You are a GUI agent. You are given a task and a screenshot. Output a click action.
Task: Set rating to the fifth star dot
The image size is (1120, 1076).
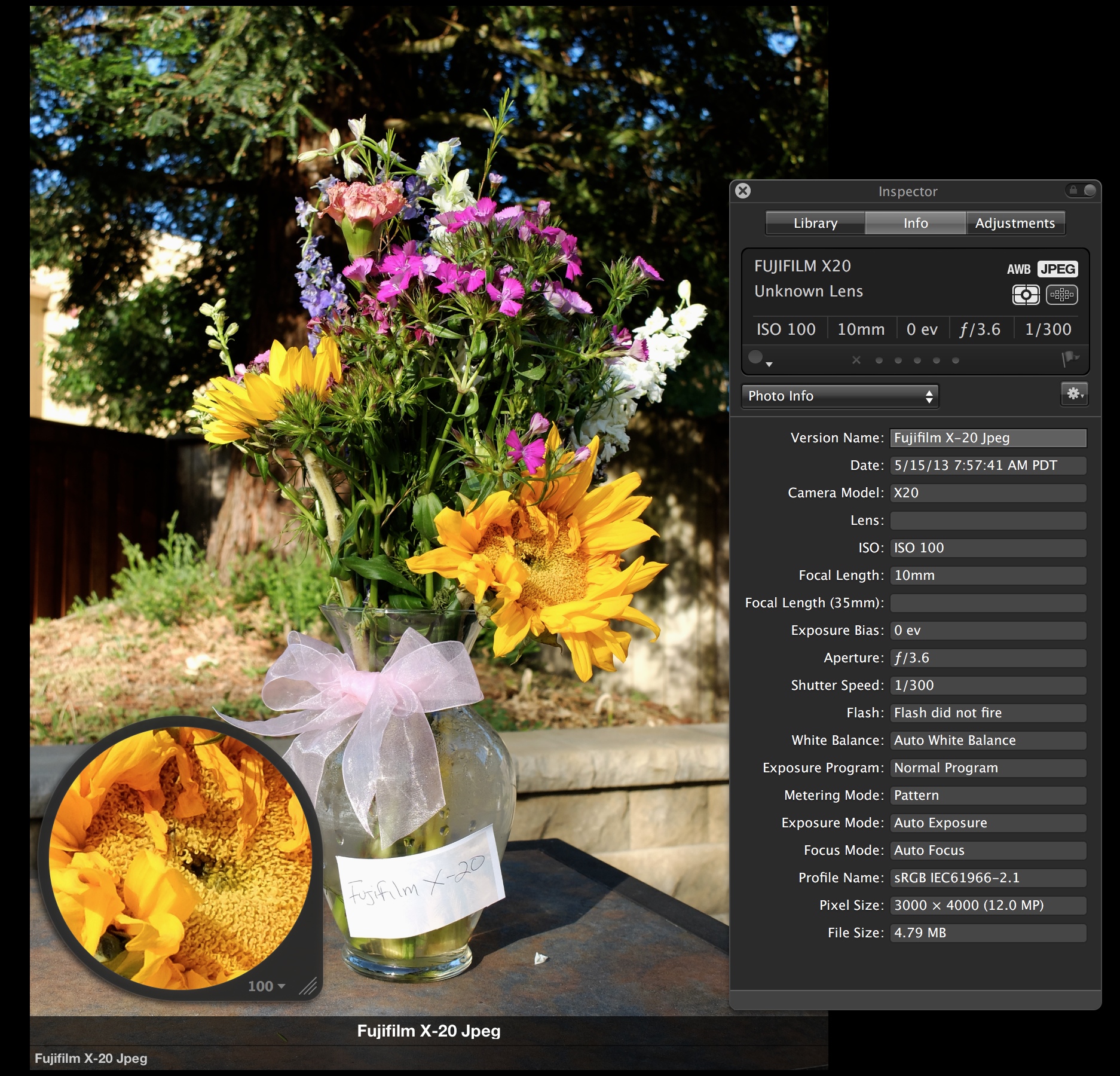956,360
